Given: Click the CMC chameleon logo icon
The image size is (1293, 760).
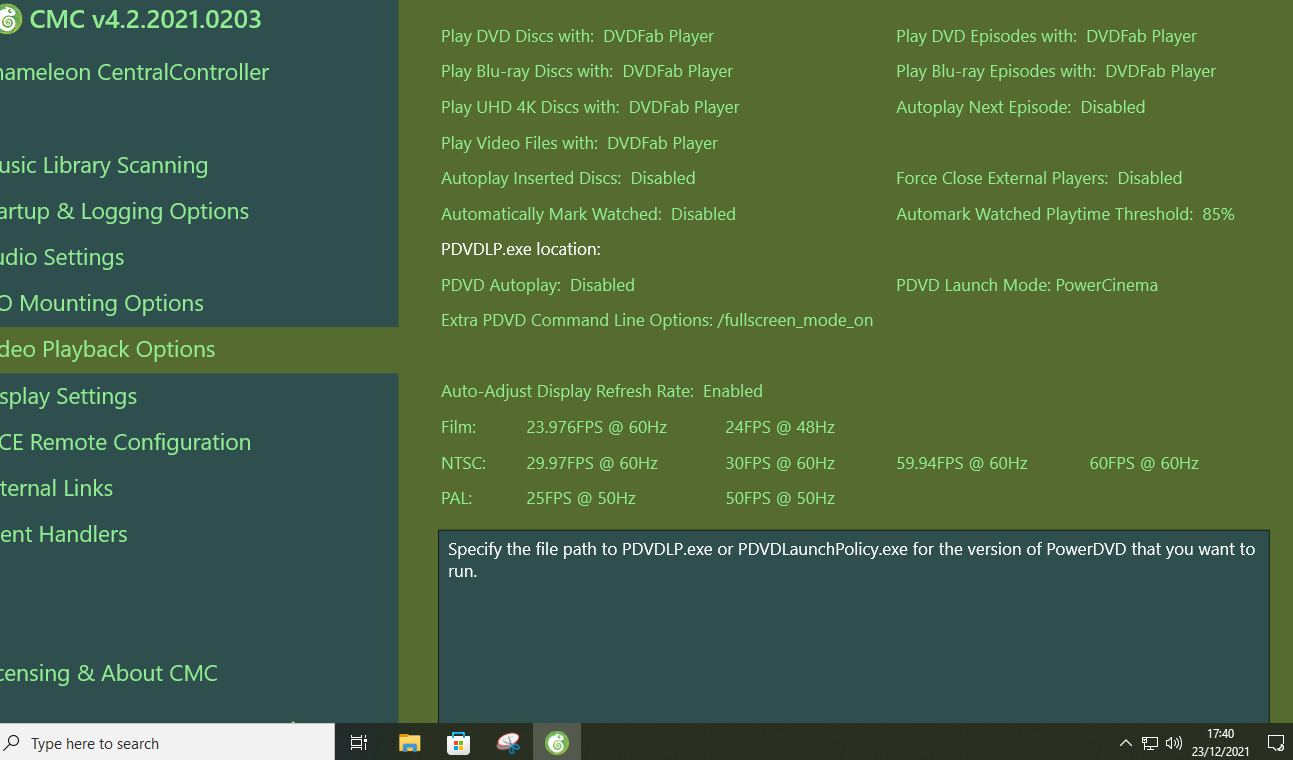Looking at the screenshot, I should coord(8,20).
